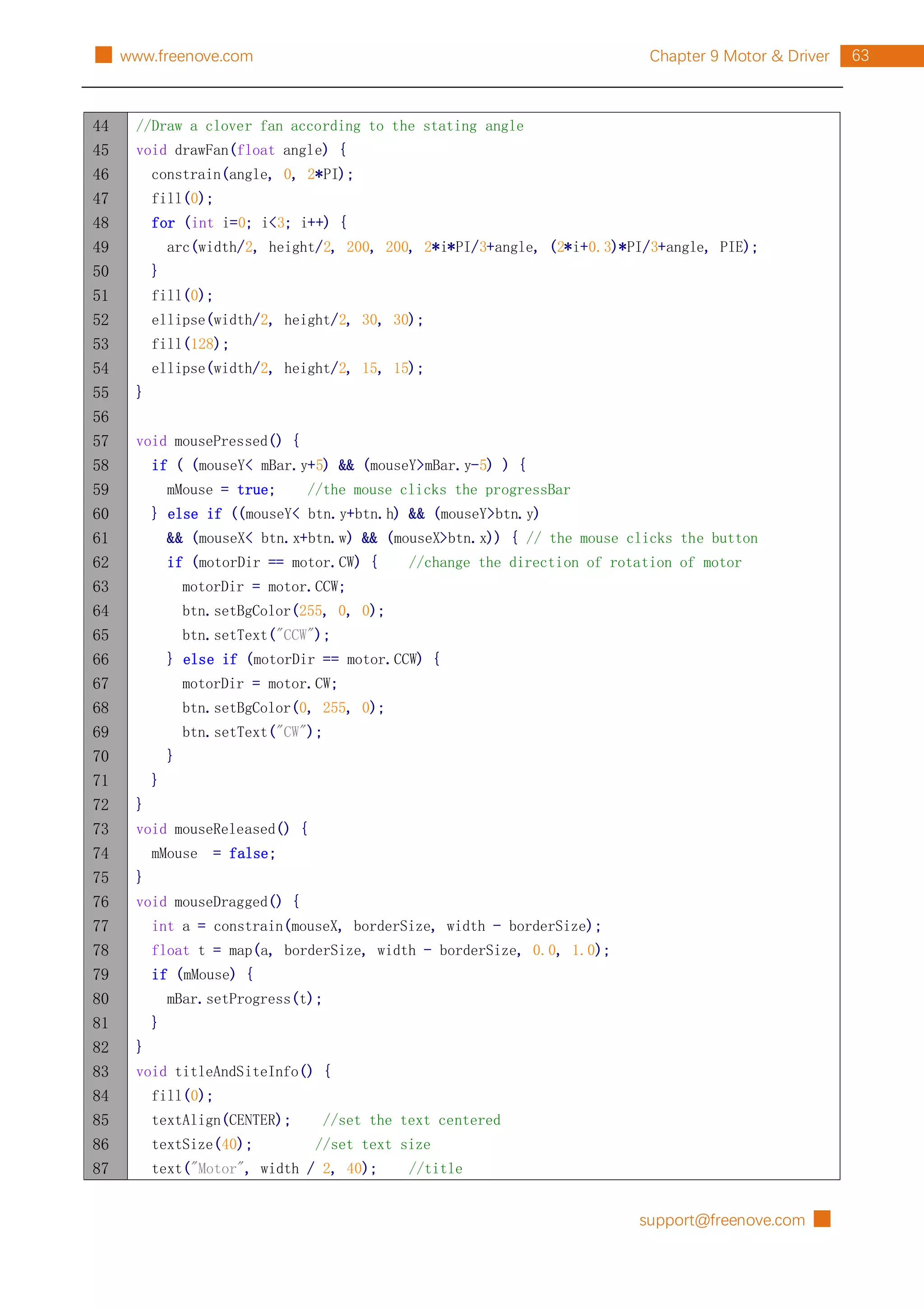Click the 'mMouse = true;' statement
The height and width of the screenshot is (1308, 924).
click(x=221, y=489)
